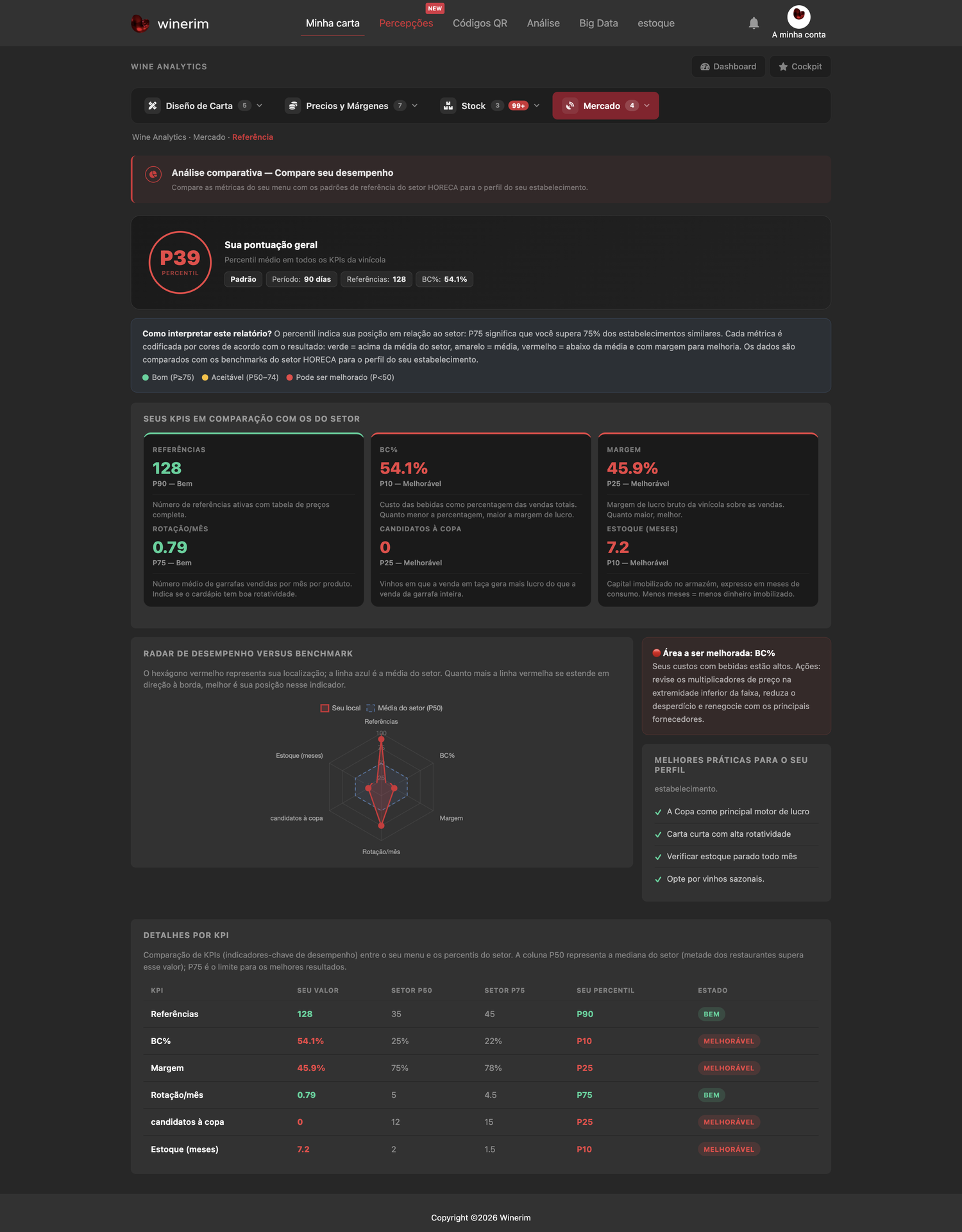Click the Candidatos à copa 0 card value
Viewport: 962px width, 1232px height.
(x=385, y=547)
